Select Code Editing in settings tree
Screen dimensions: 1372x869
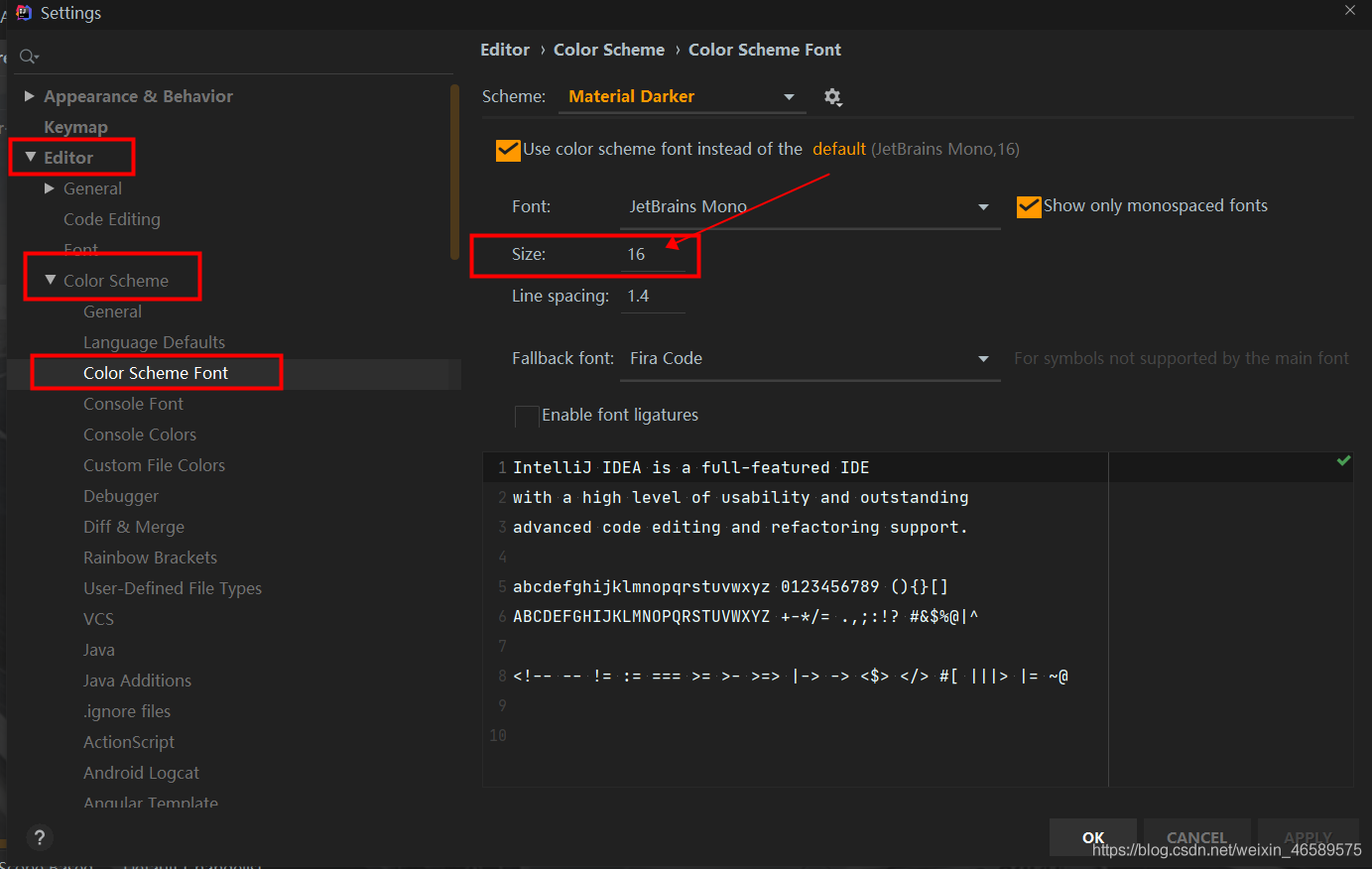[111, 219]
